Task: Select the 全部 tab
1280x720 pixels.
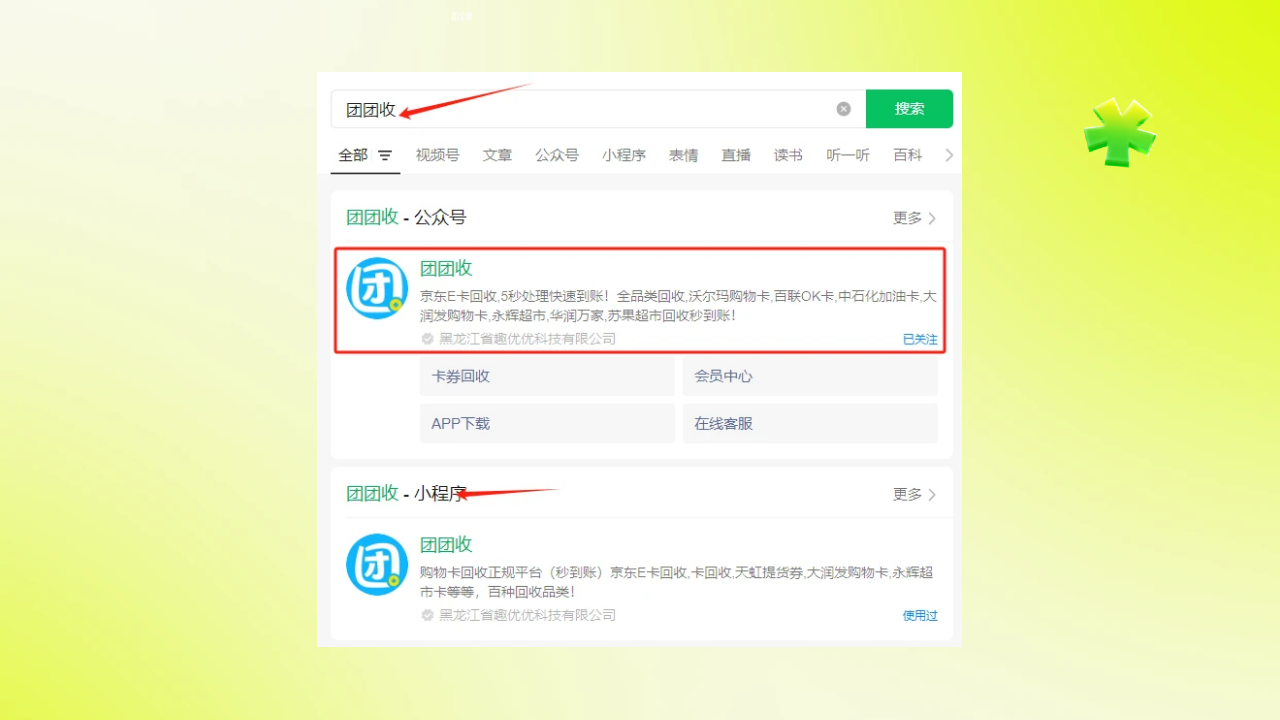Action: pos(353,155)
